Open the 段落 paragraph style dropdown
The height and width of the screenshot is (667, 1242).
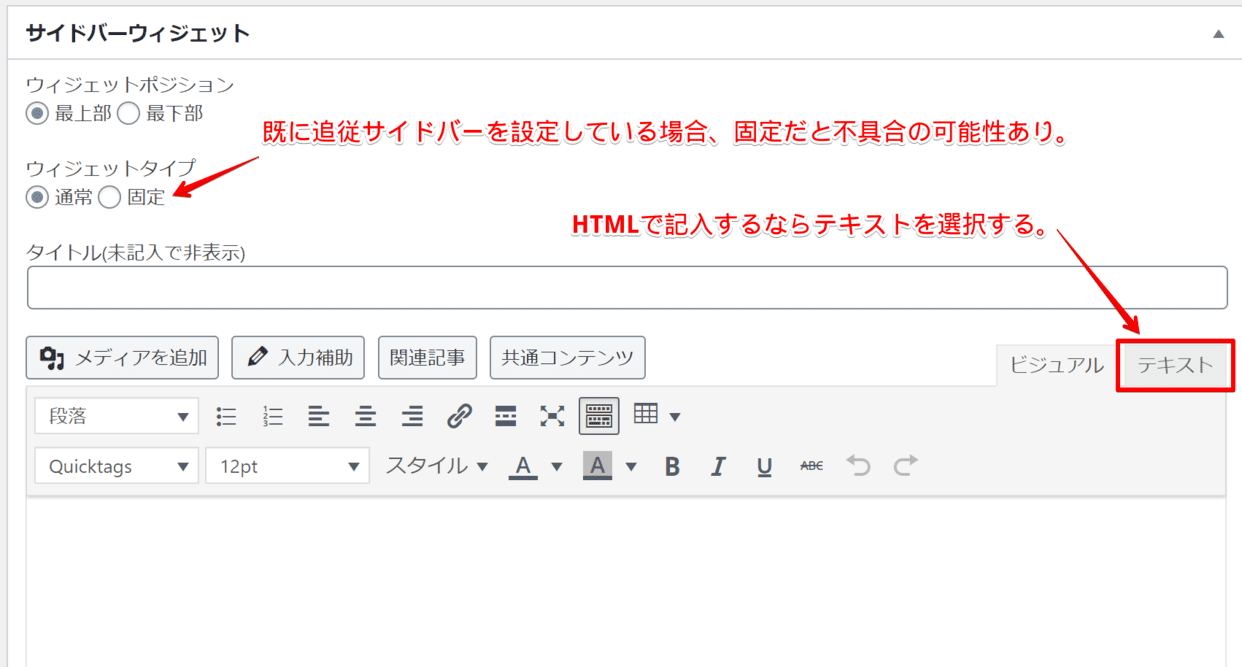tap(116, 415)
